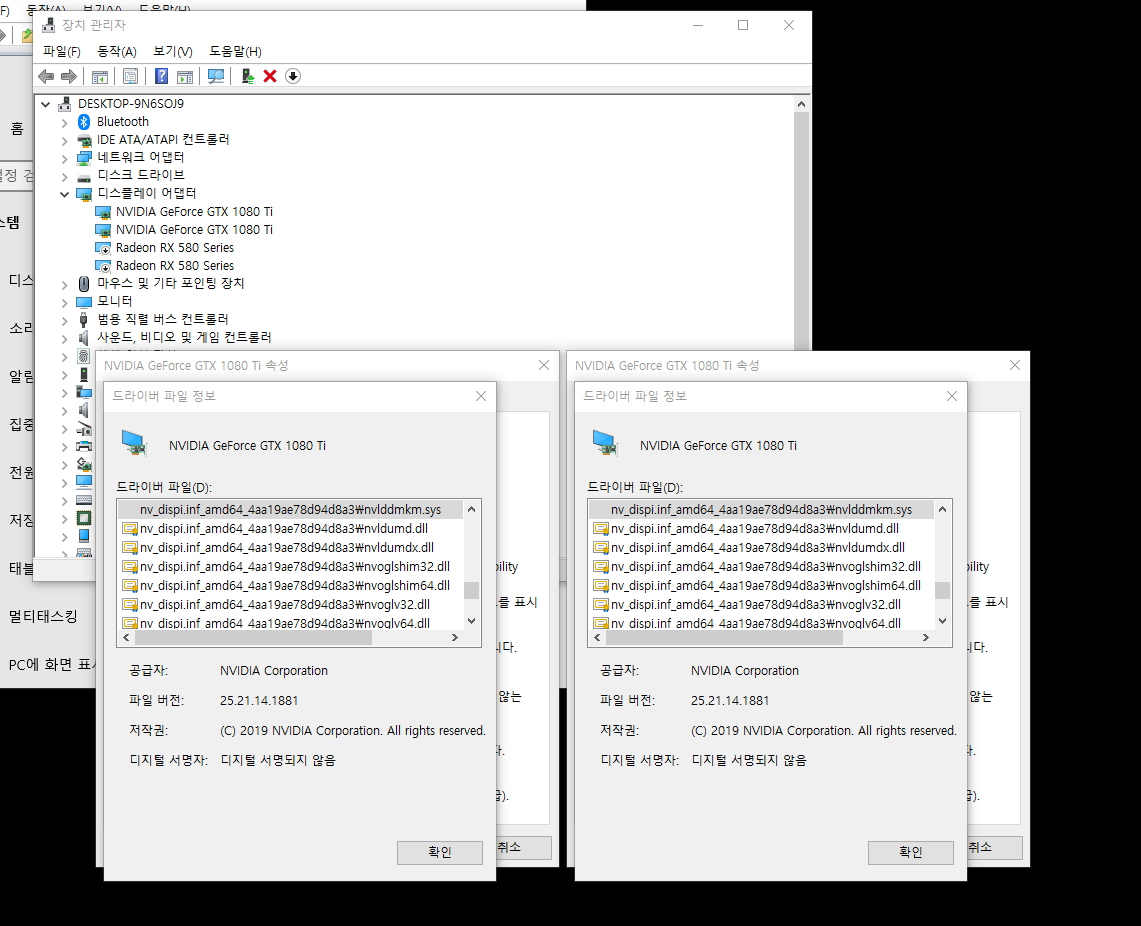Expand the 디스크 드라이브 category
Image resolution: width=1141 pixels, height=926 pixels.
[x=65, y=176]
